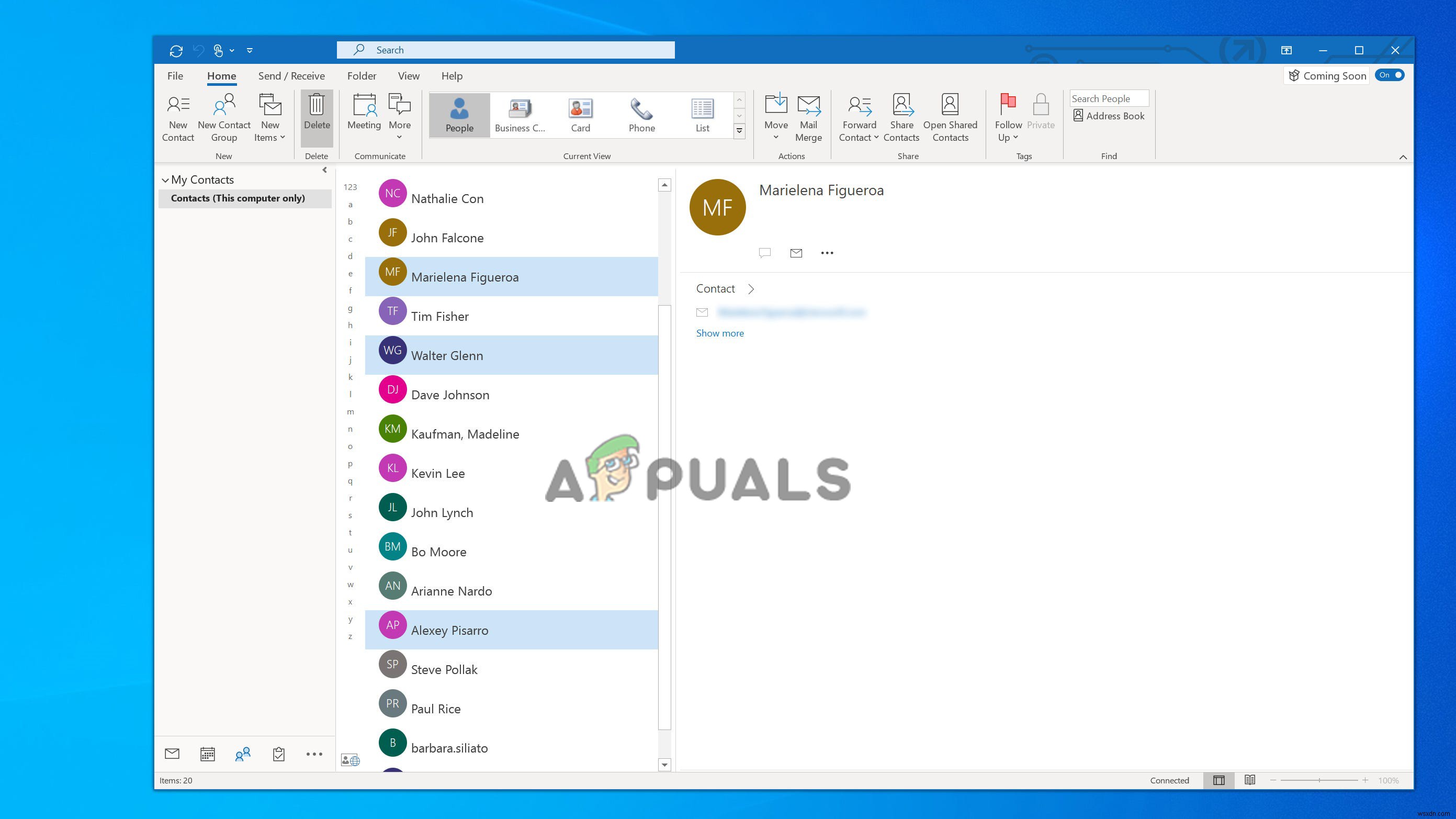
Task: Click the Business Card view icon
Action: point(519,112)
